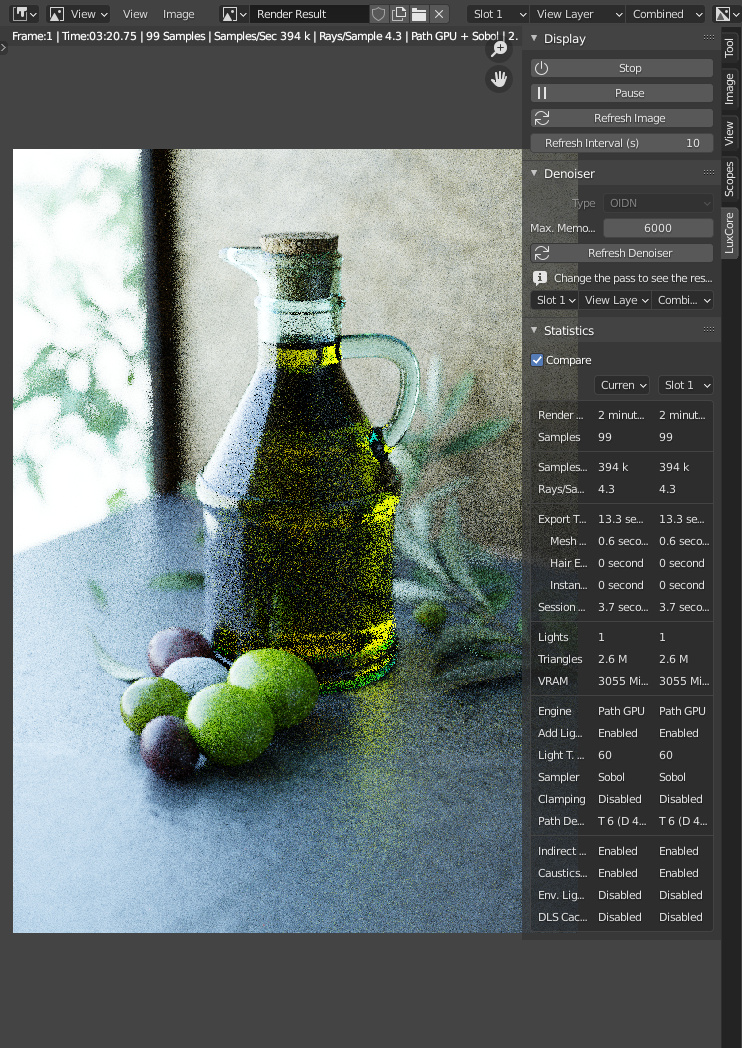Expand the toolbar with the left-edge arrow
The height and width of the screenshot is (1048, 742).
pyautogui.click(x=3, y=47)
